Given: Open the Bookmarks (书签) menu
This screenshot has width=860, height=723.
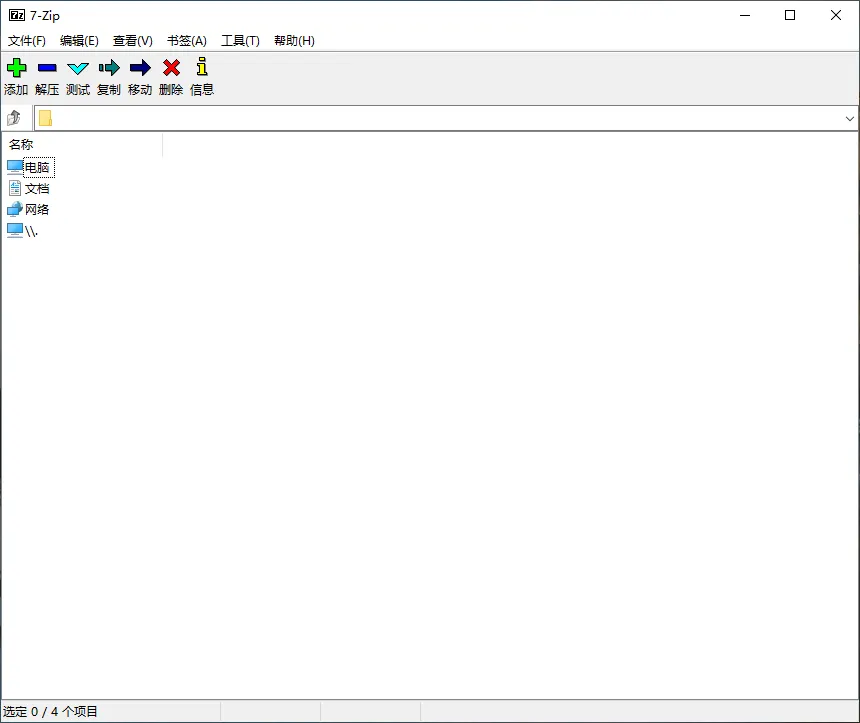Looking at the screenshot, I should pos(186,41).
